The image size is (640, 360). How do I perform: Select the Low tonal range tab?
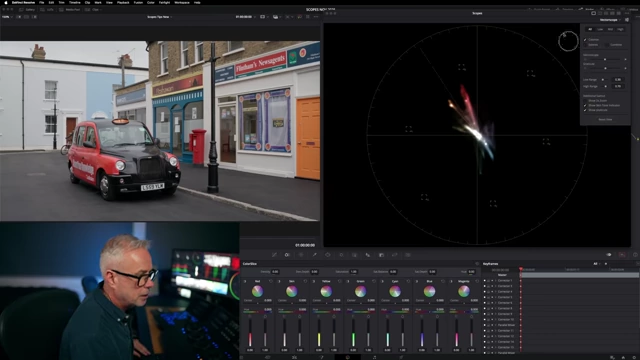point(600,29)
